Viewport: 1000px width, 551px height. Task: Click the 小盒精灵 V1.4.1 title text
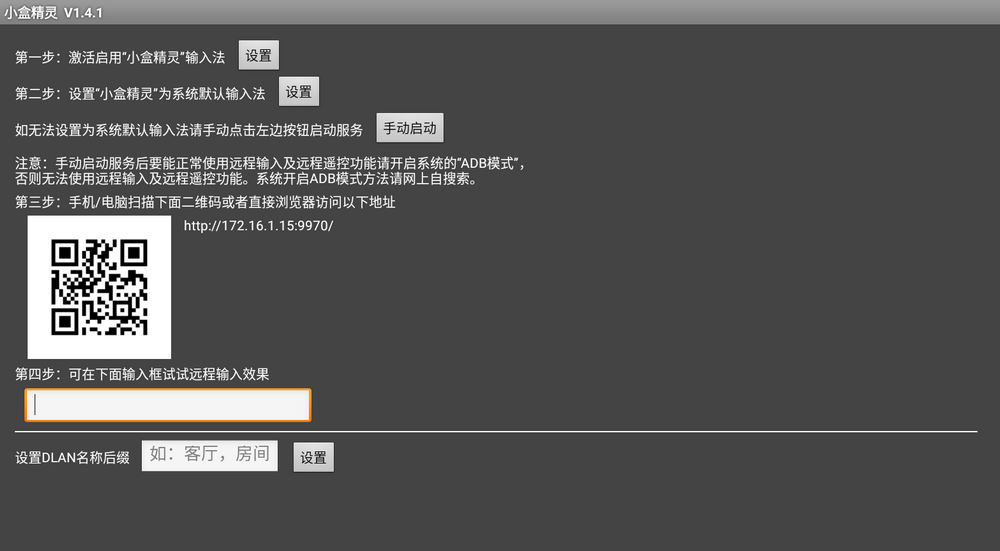pyautogui.click(x=55, y=12)
